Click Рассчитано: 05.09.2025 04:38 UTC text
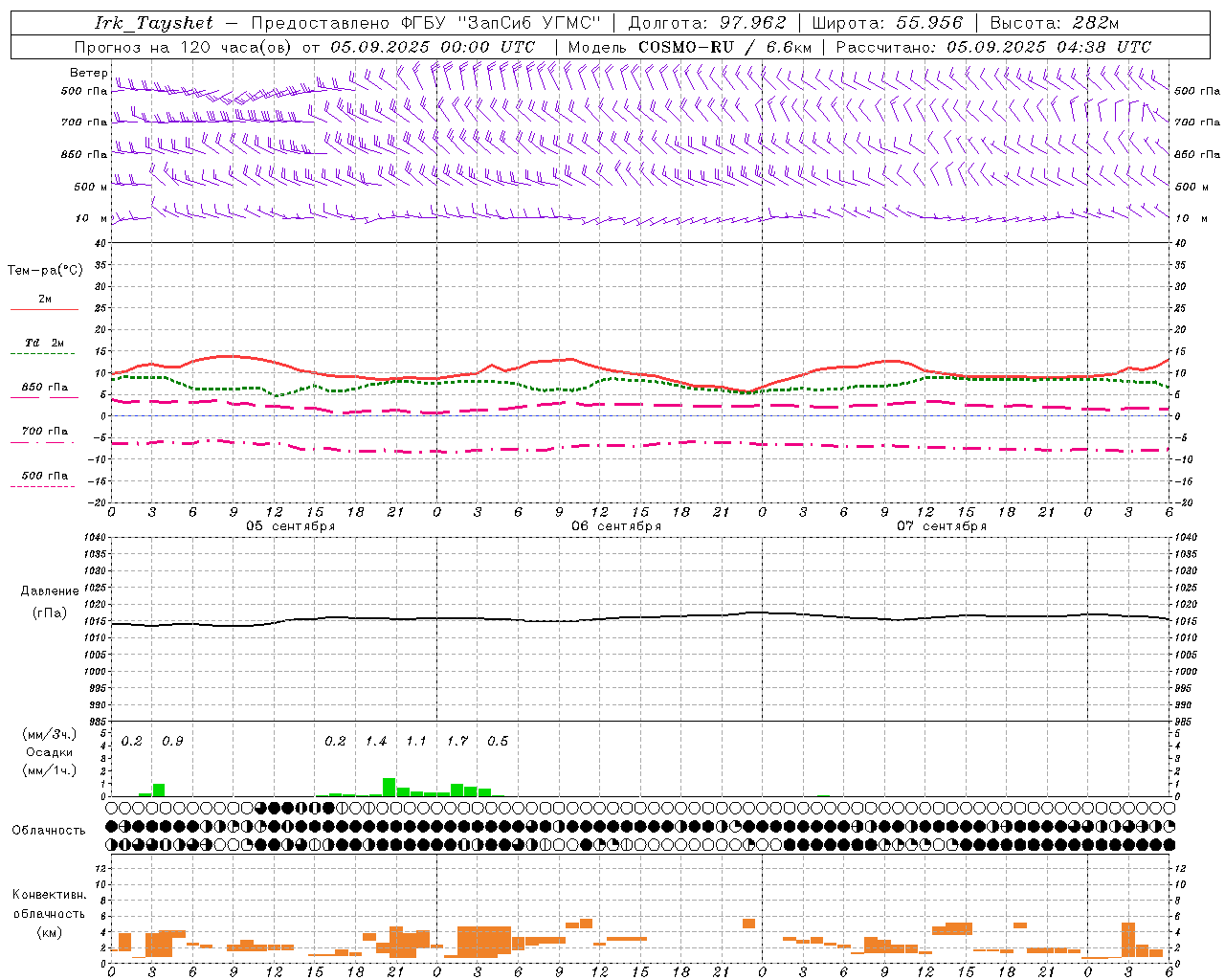This screenshot has height=980, width=1225. tap(993, 47)
